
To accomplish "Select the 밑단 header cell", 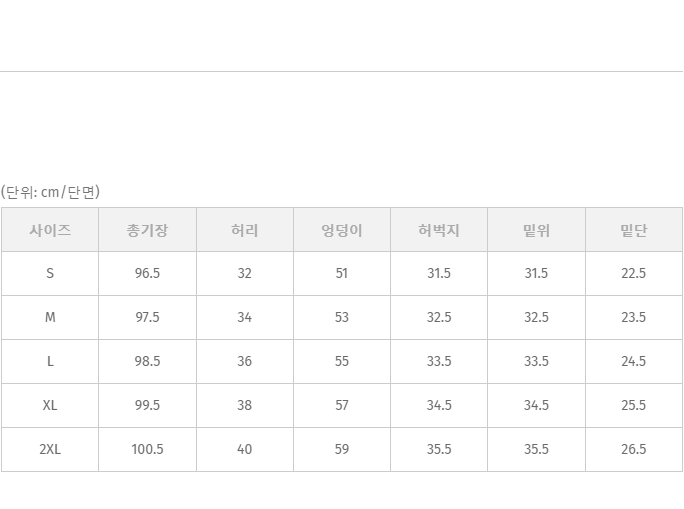I will tap(634, 230).
